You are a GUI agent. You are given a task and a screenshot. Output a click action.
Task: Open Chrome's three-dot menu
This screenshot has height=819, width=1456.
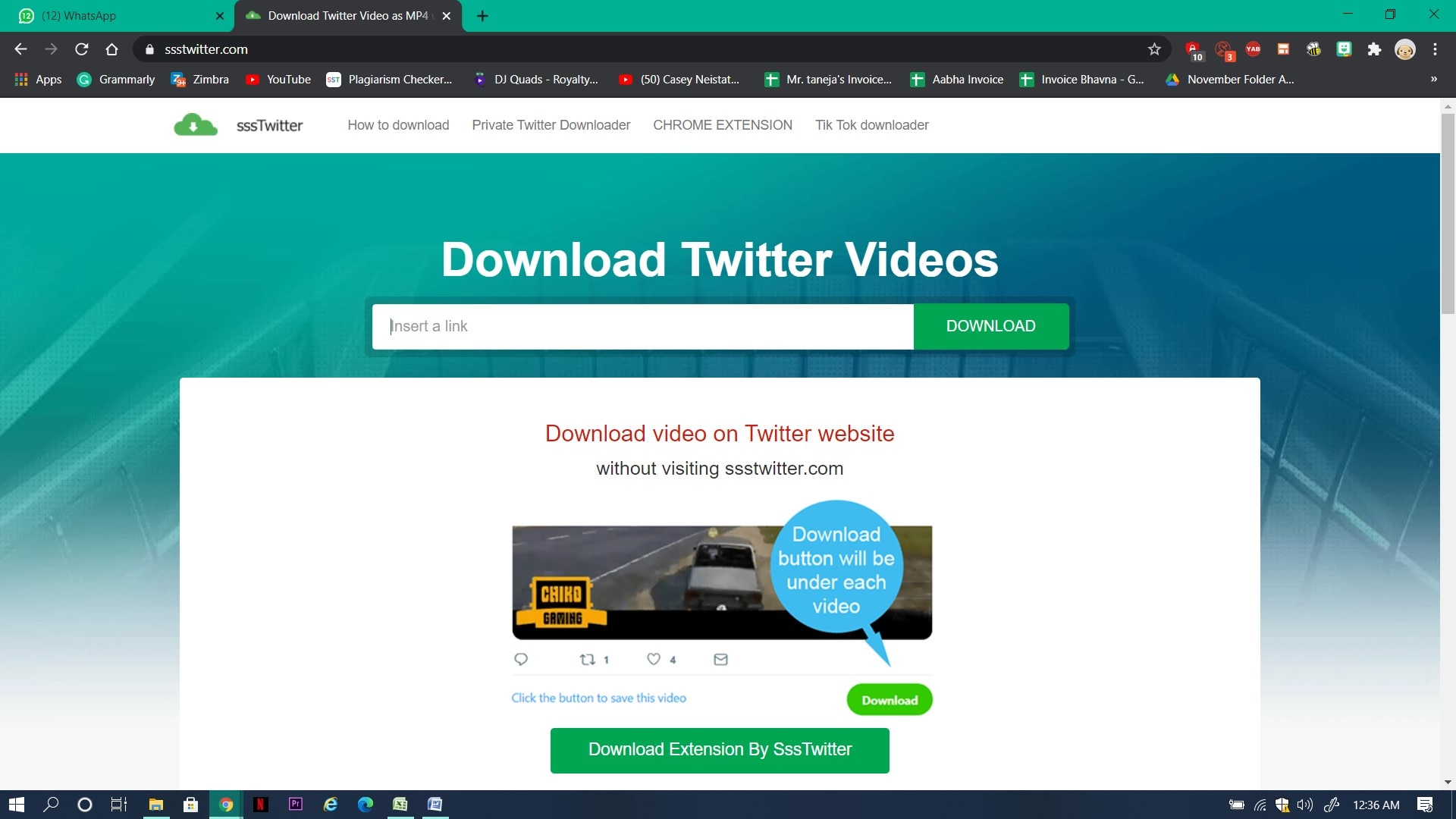[x=1435, y=49]
